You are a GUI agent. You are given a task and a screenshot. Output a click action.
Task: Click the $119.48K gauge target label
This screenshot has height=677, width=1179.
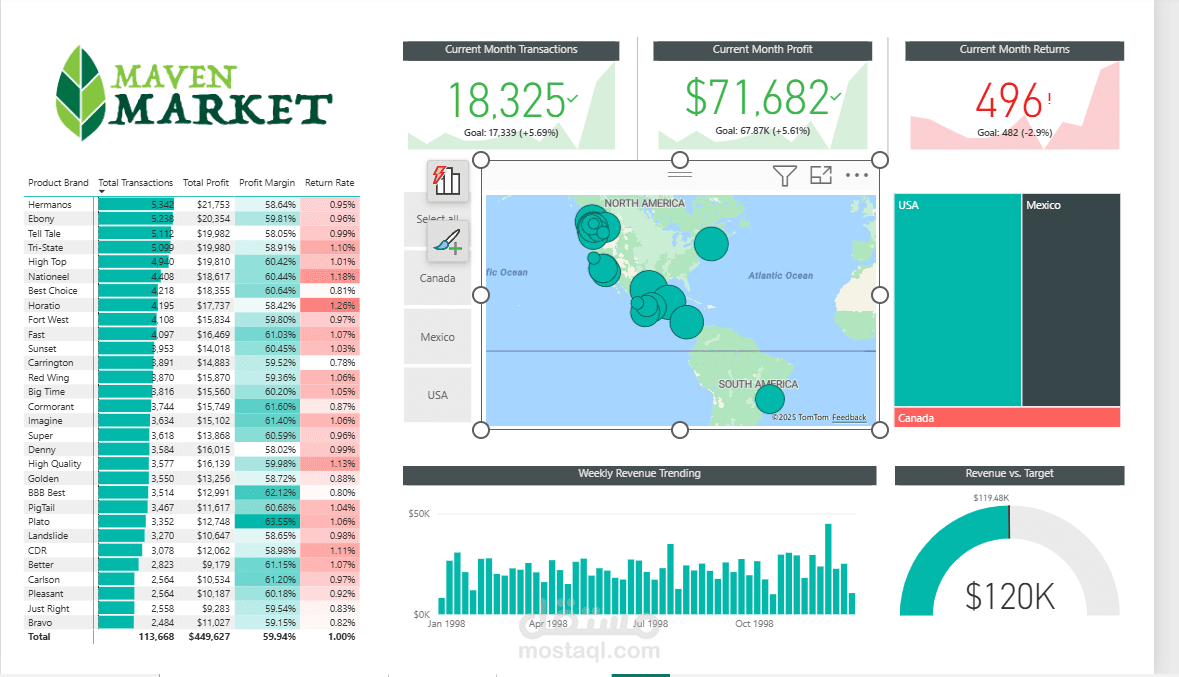pyautogui.click(x=991, y=498)
